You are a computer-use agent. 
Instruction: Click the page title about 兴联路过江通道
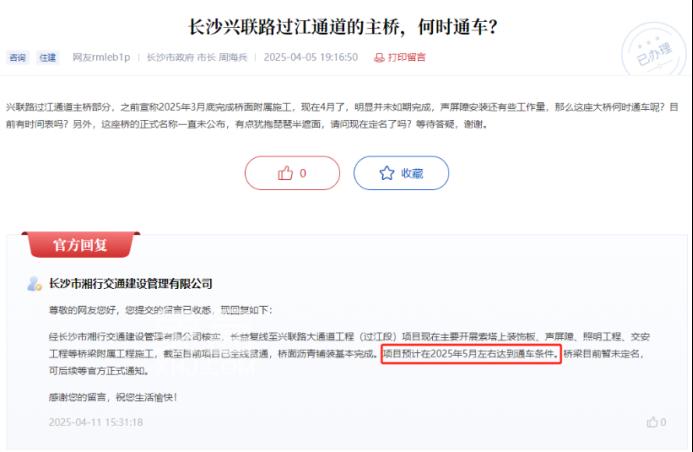coord(343,27)
